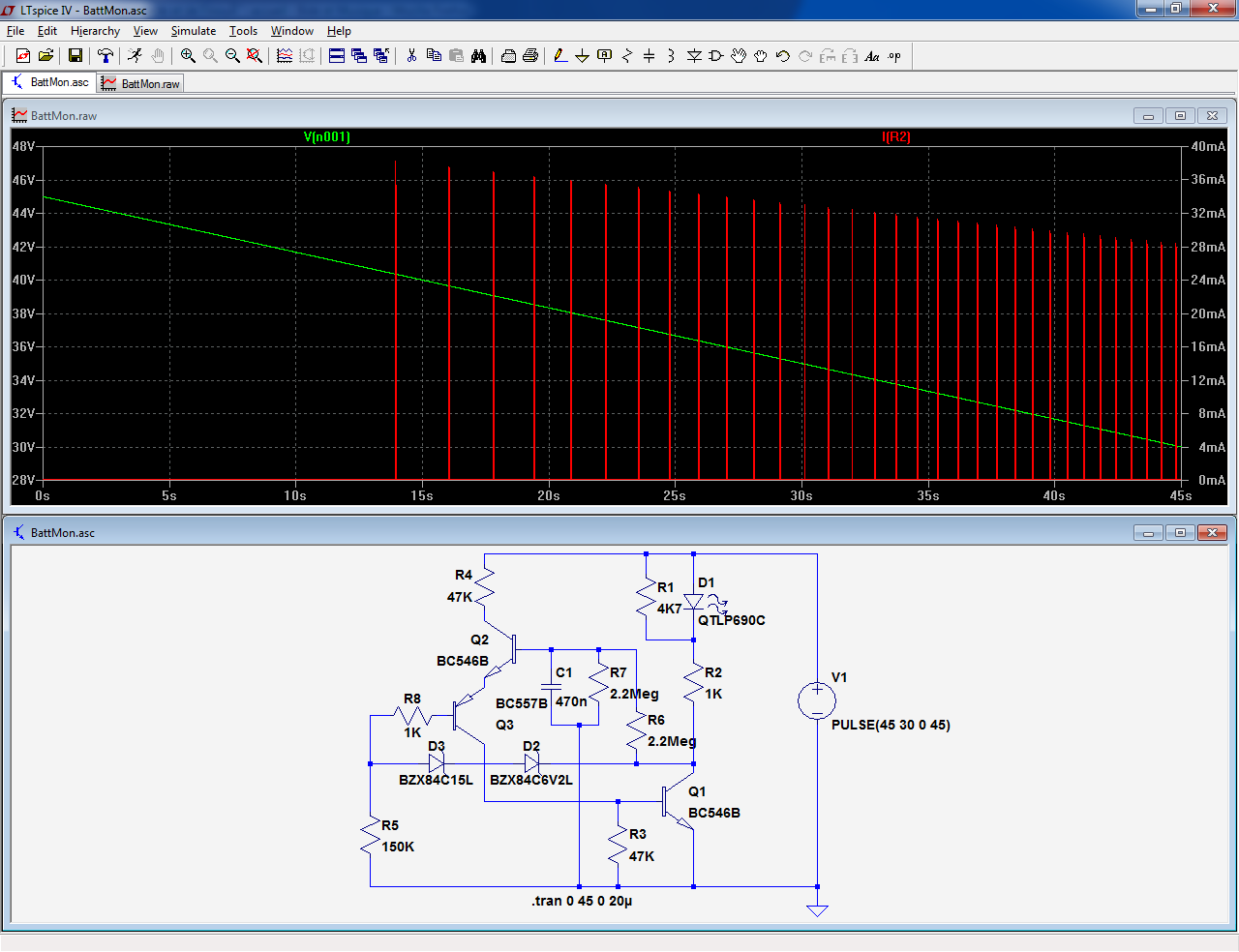Viewport: 1239px width, 952px height.
Task: Click the Copy icon in toolbar
Action: [434, 56]
